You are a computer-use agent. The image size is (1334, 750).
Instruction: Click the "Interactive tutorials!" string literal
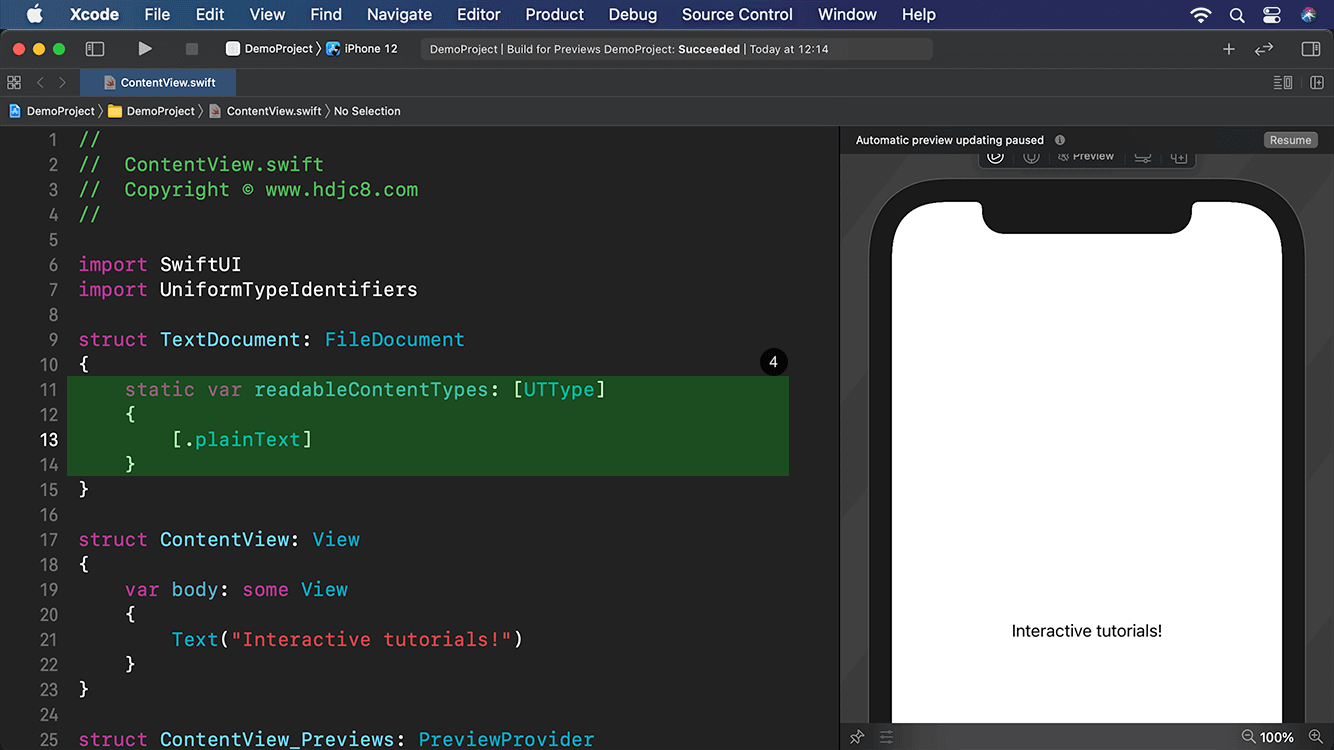coord(372,640)
